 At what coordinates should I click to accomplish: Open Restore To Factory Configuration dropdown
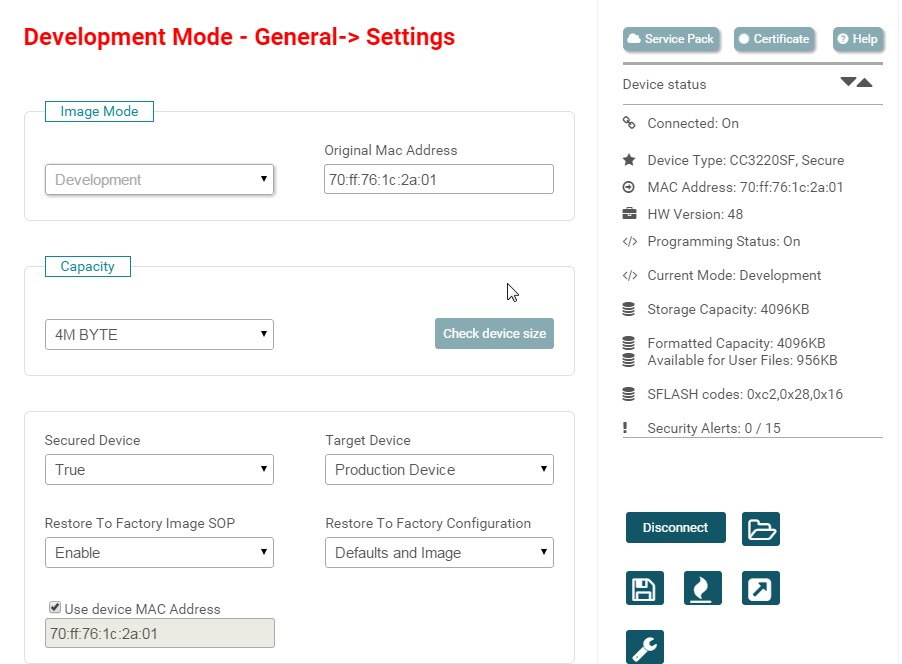click(439, 553)
